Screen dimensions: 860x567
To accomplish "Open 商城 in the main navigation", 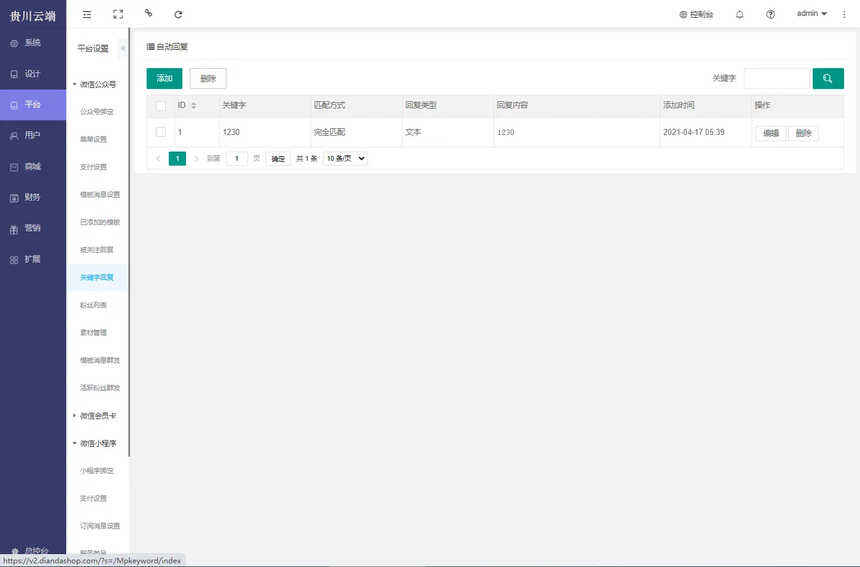I will point(33,166).
